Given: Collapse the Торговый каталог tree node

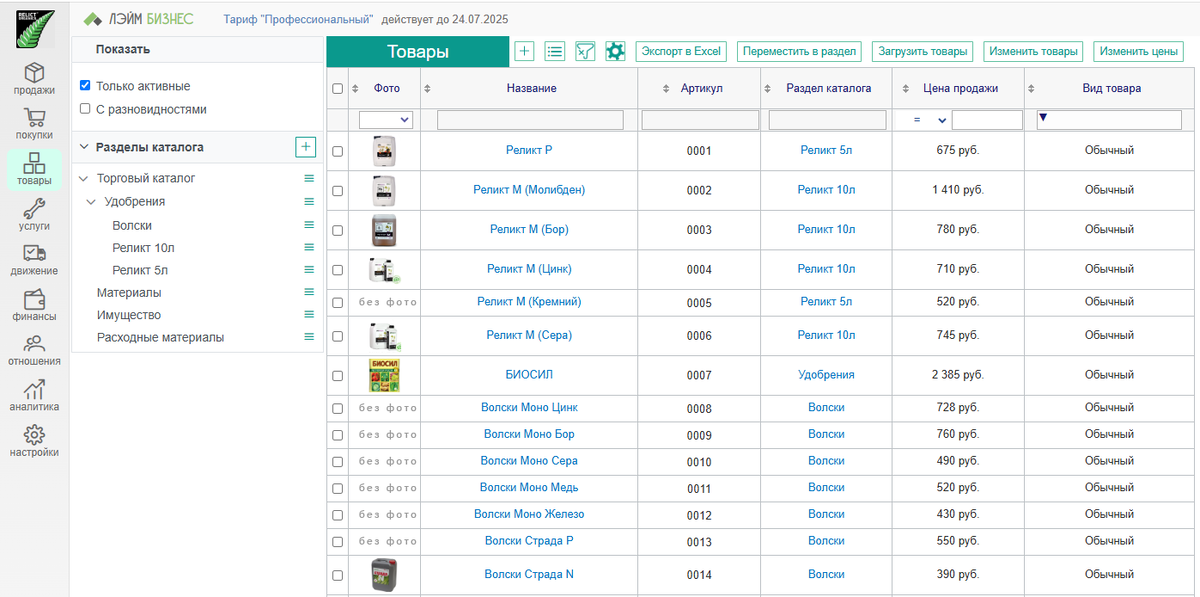Looking at the screenshot, I should pos(84,179).
